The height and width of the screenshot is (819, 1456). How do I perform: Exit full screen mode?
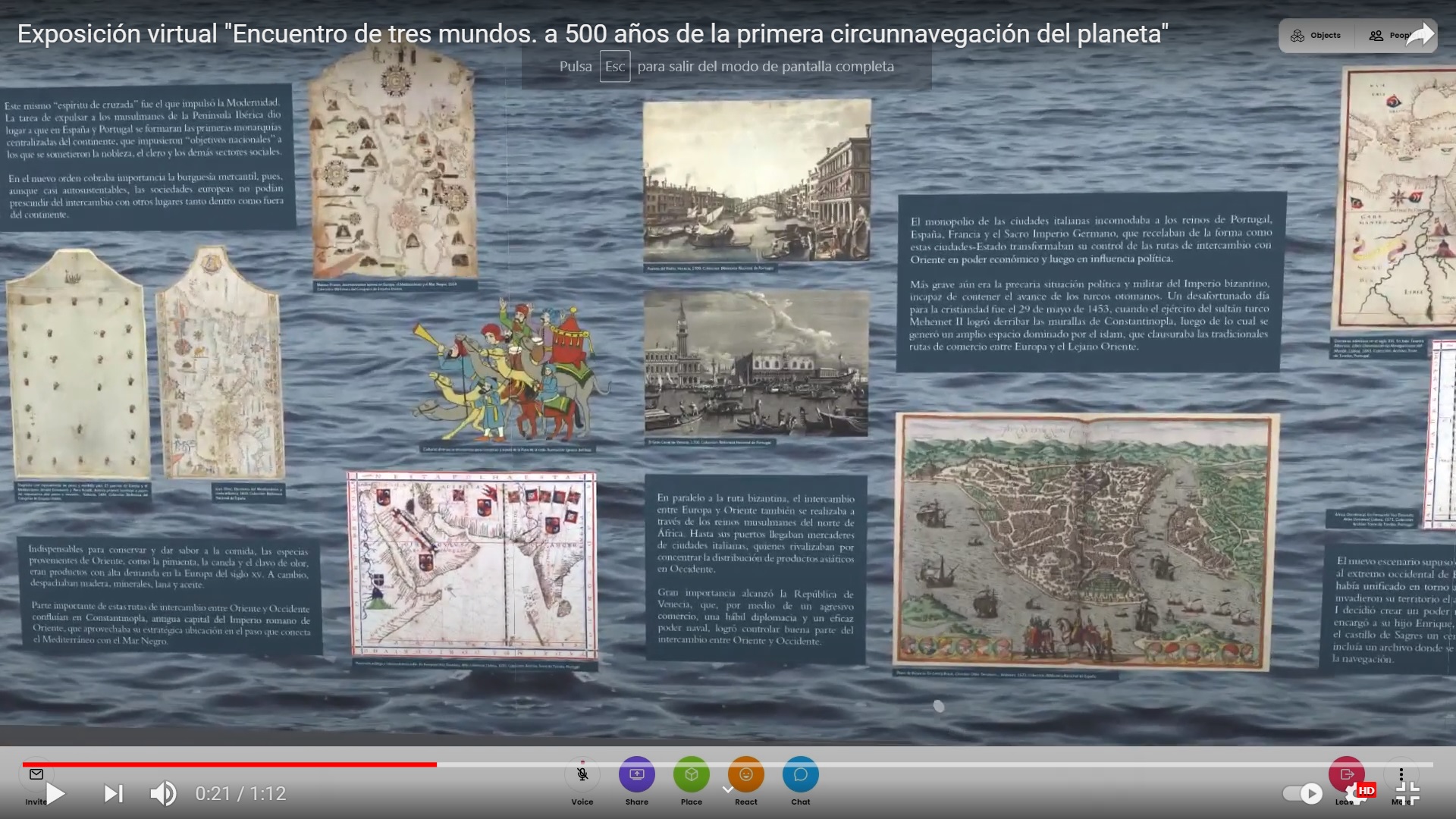(1407, 793)
